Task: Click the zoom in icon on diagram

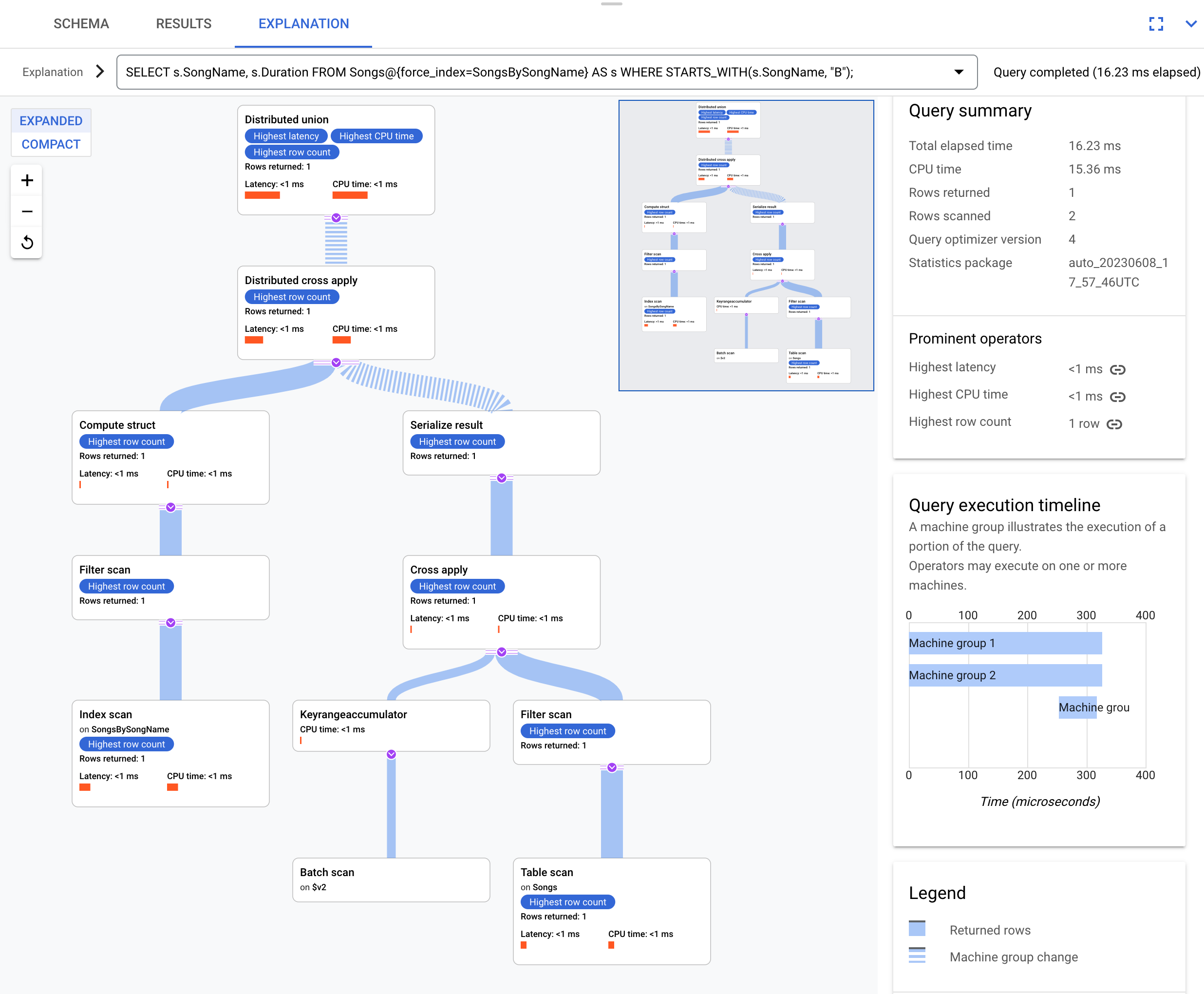Action: 27,180
